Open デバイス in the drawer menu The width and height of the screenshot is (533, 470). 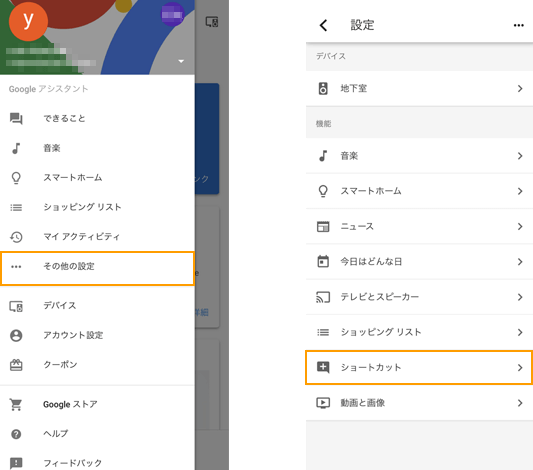click(97, 306)
